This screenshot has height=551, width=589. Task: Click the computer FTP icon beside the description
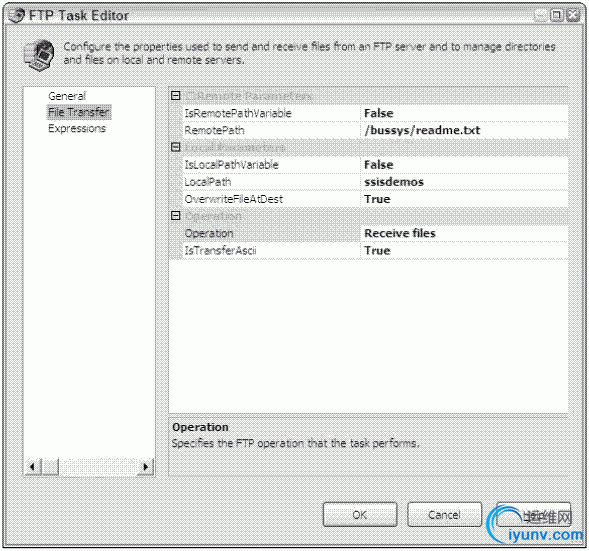click(39, 55)
